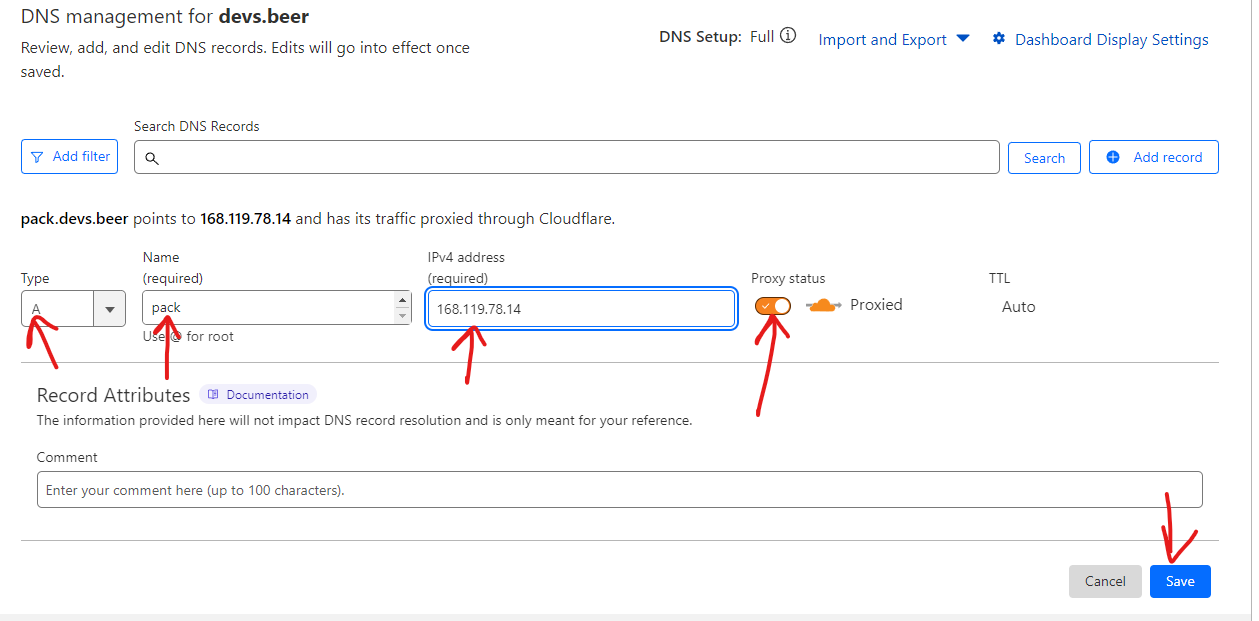Cancel editing the DNS record

point(1105,581)
